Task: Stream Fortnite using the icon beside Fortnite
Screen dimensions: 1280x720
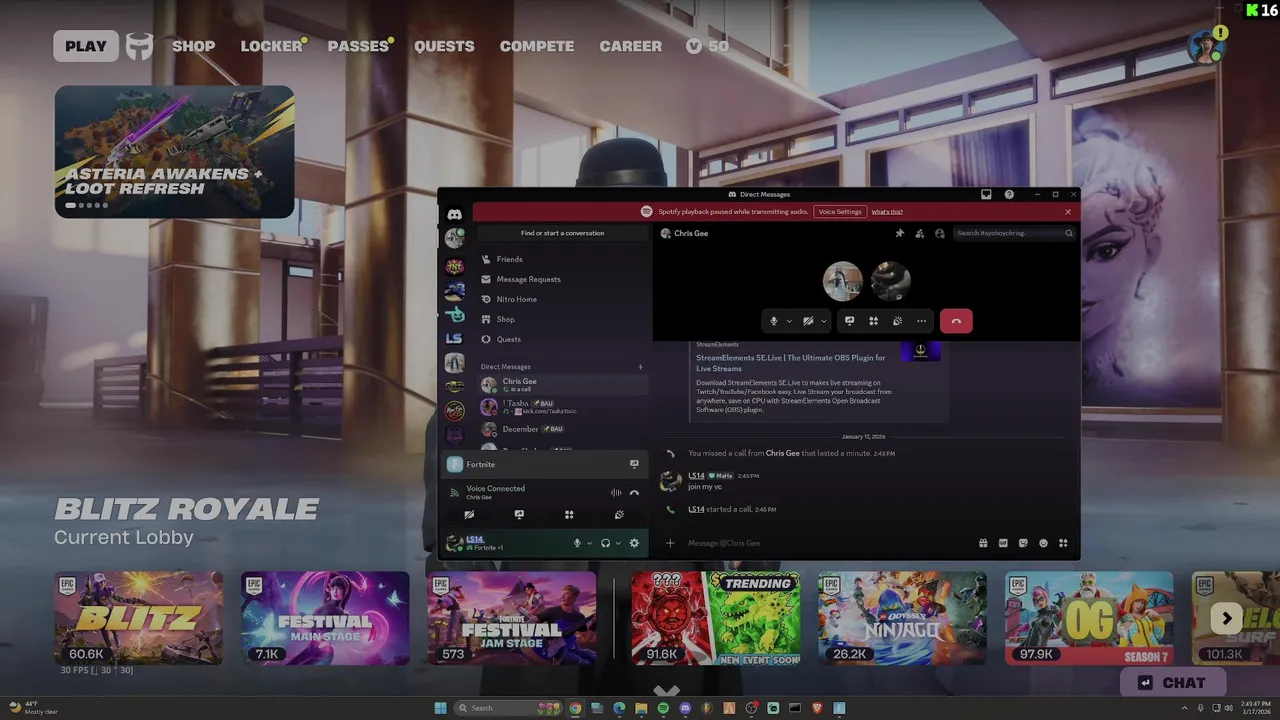Action: [634, 464]
